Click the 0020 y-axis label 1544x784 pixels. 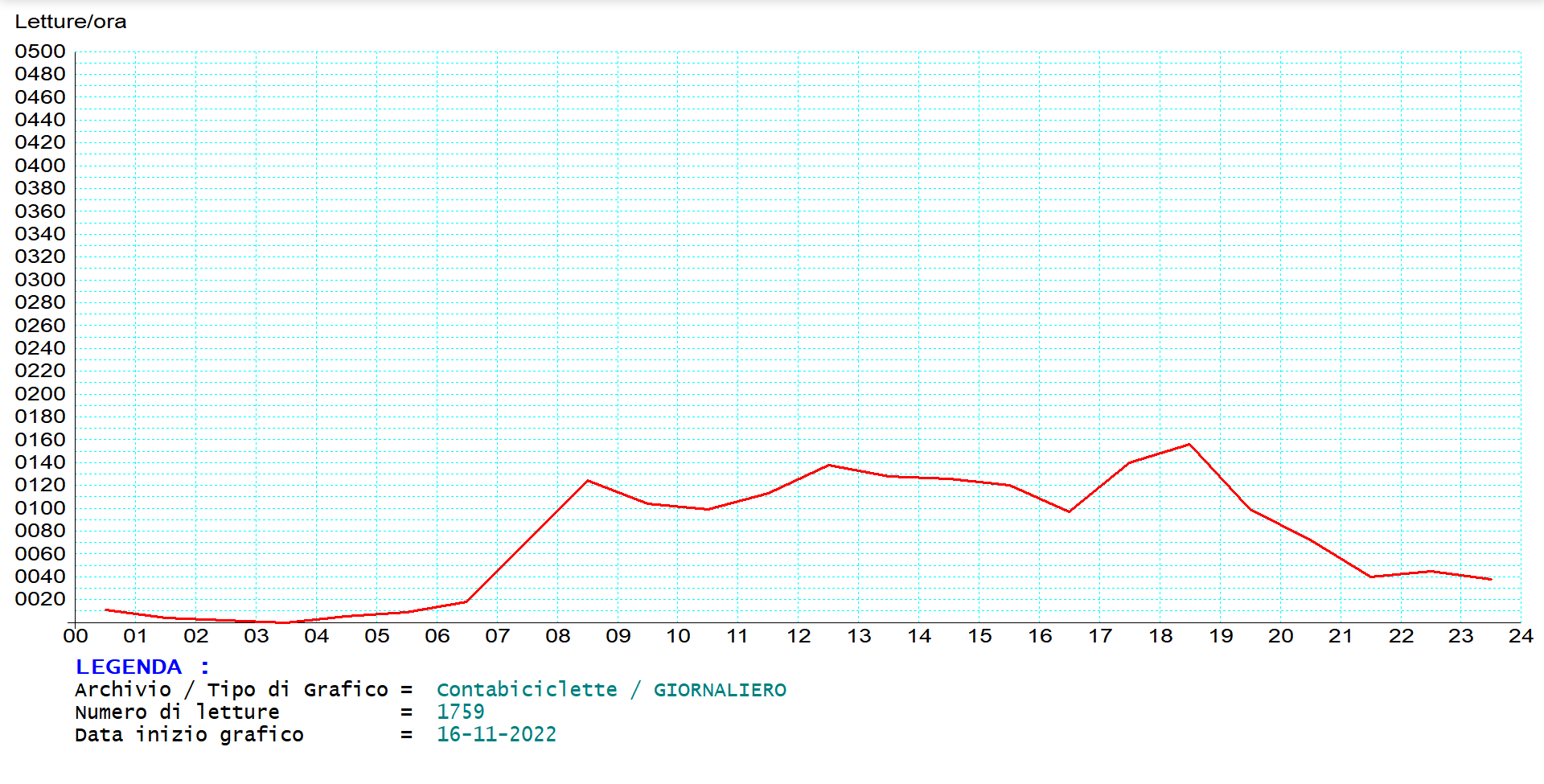(40, 599)
